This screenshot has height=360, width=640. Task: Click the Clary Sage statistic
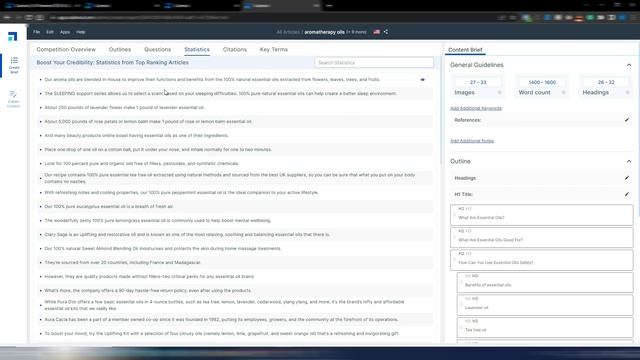click(187, 235)
